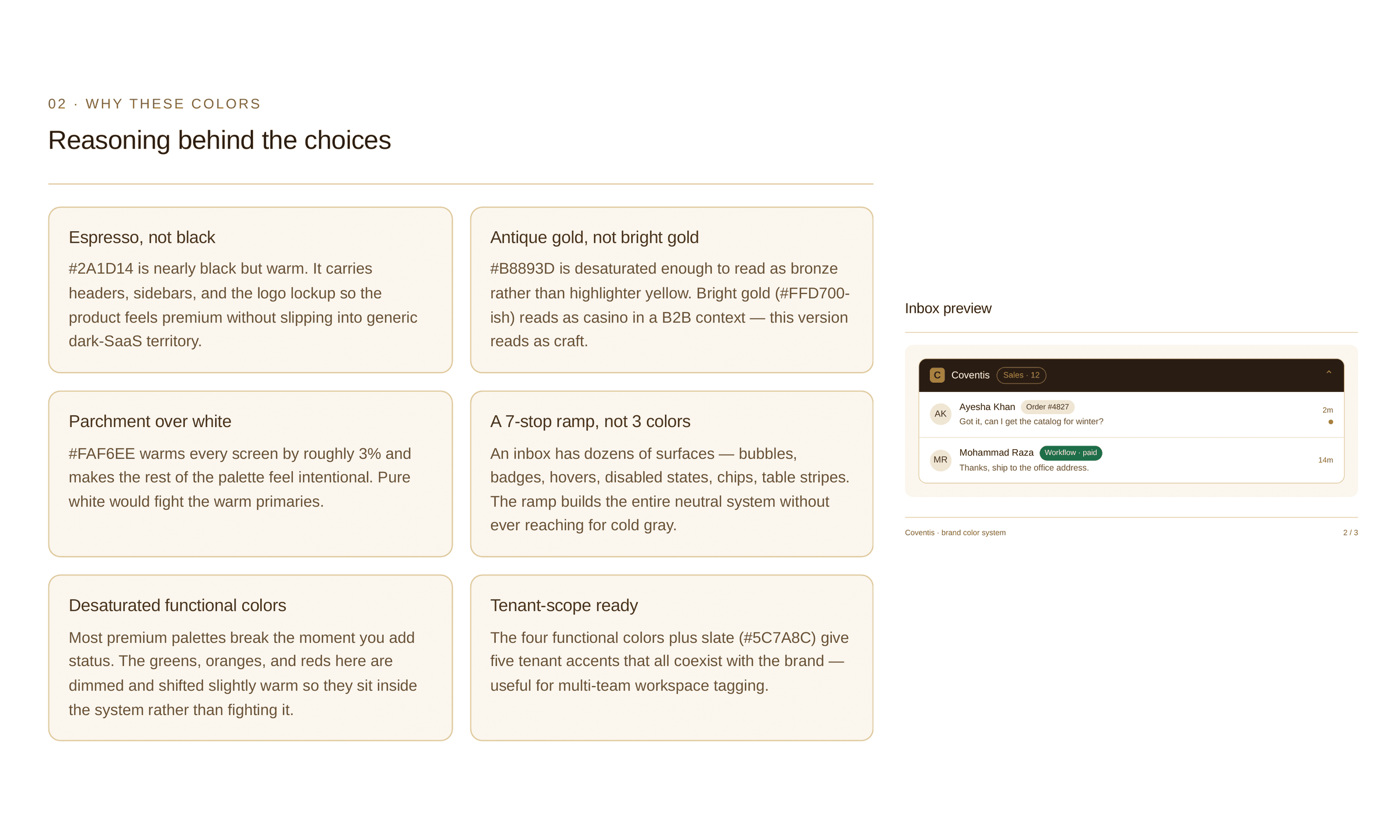Click the Workflow · paid green tag
Viewport: 1400px width, 840px height.
(x=1070, y=453)
